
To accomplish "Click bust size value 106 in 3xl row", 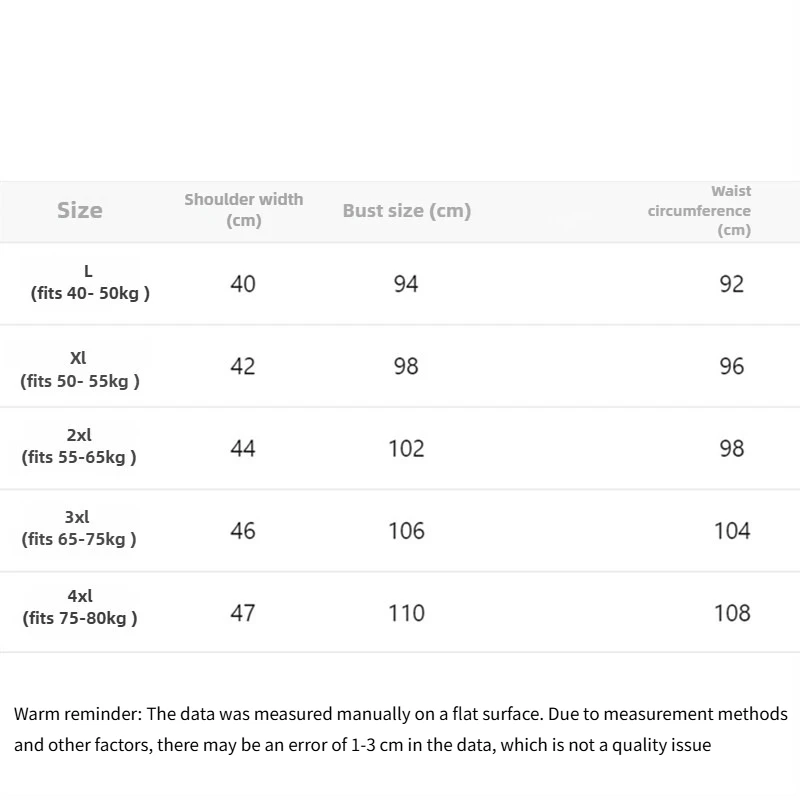I will [406, 531].
